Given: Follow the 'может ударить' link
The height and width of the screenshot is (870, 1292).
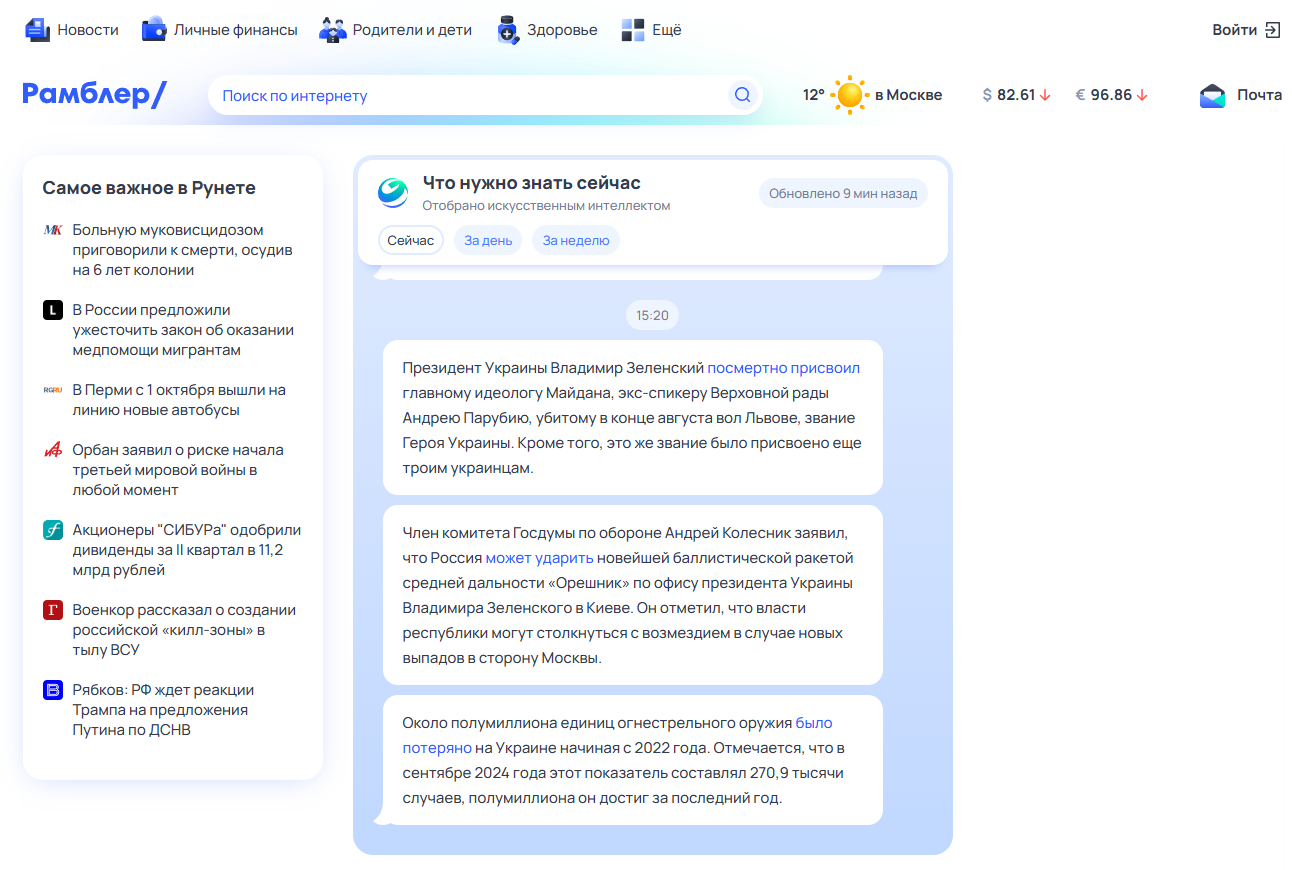Looking at the screenshot, I should [539, 558].
